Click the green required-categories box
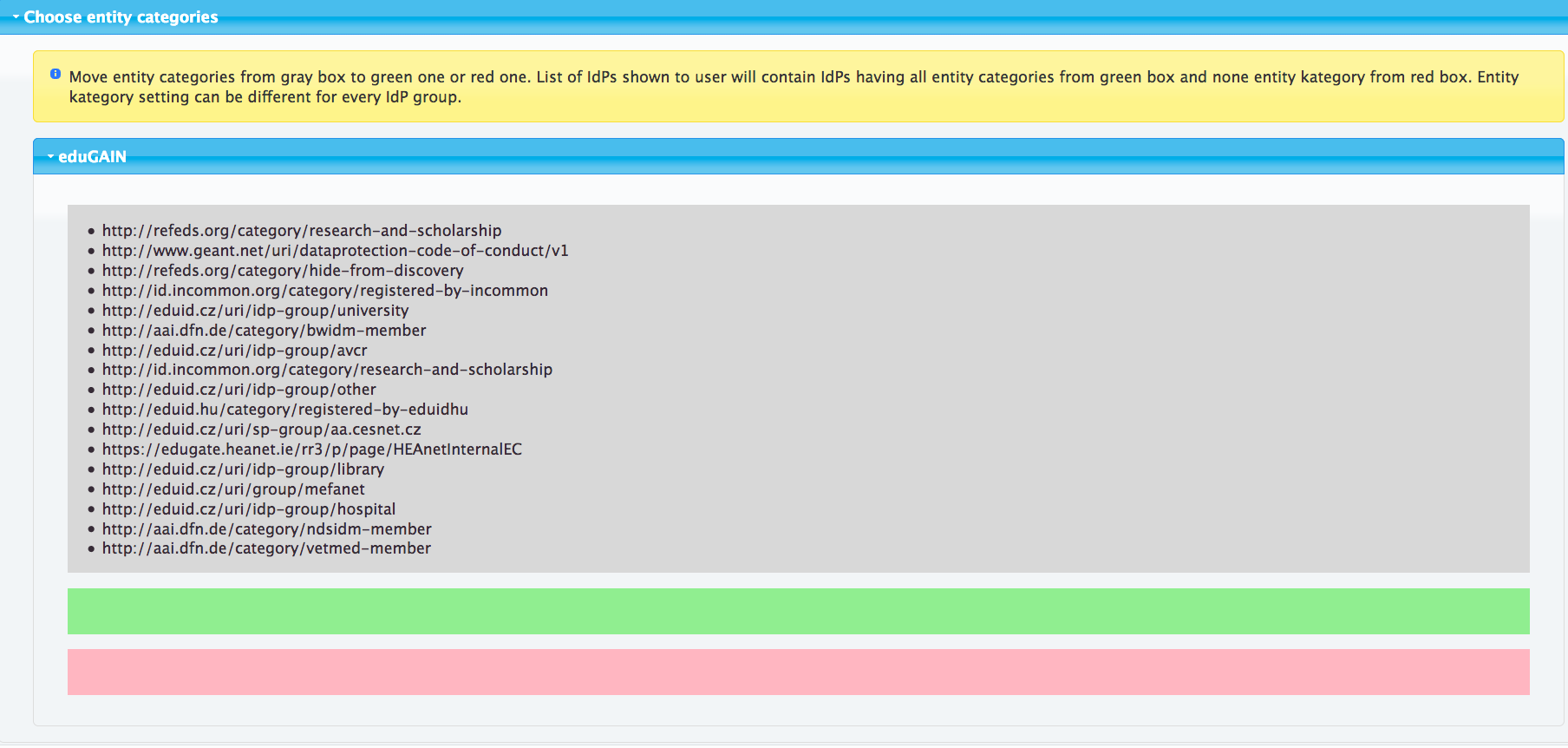Viewport: 1568px width, 748px height. coord(798,612)
